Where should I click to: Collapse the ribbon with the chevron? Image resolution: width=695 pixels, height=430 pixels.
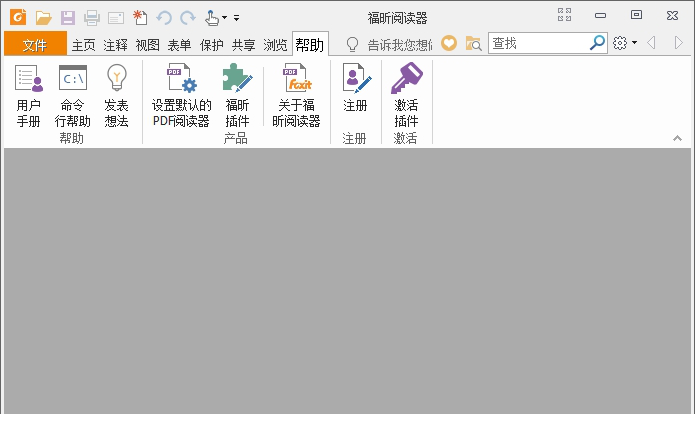[677, 138]
